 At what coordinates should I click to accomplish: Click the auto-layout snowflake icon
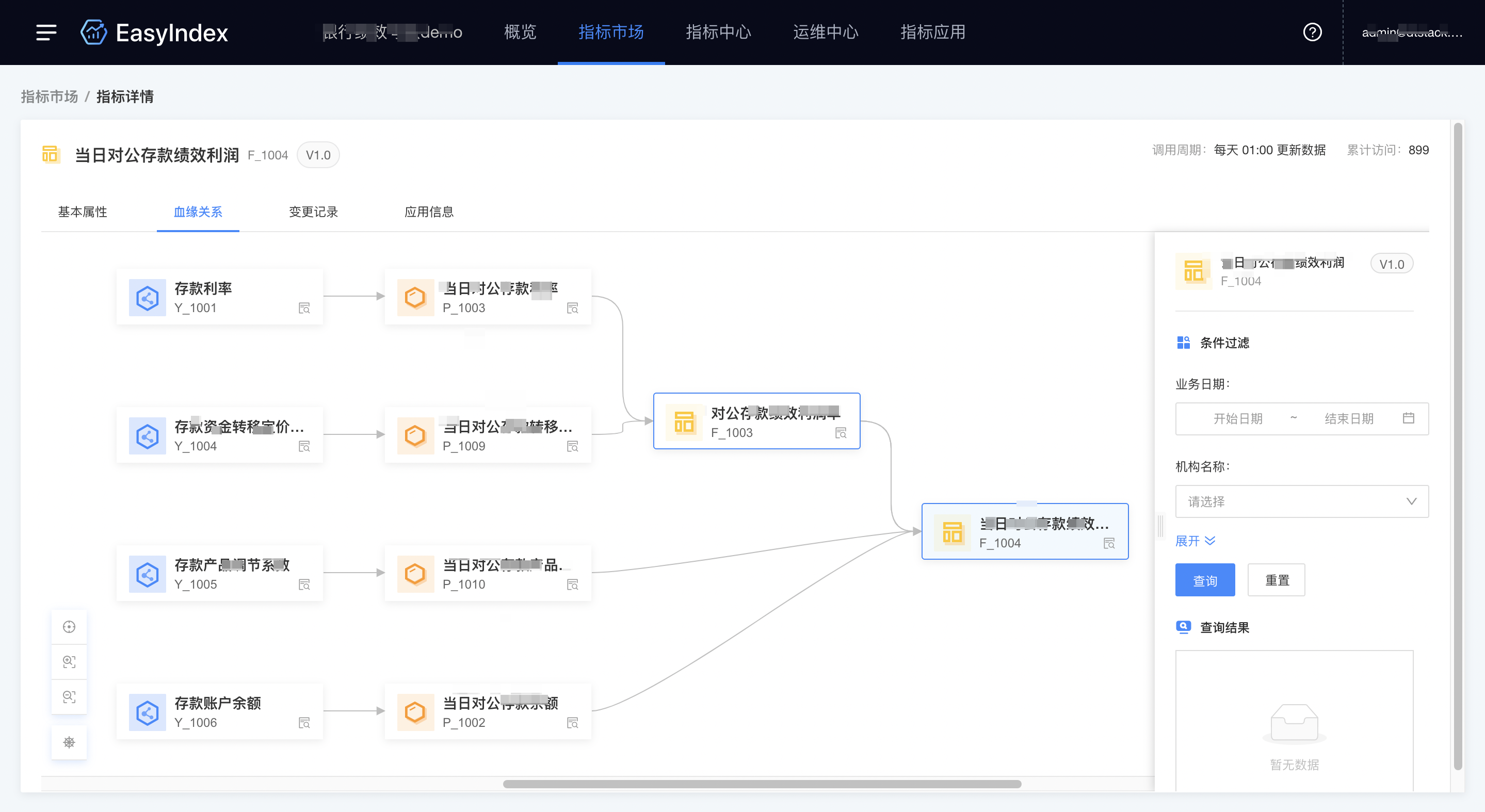click(69, 742)
